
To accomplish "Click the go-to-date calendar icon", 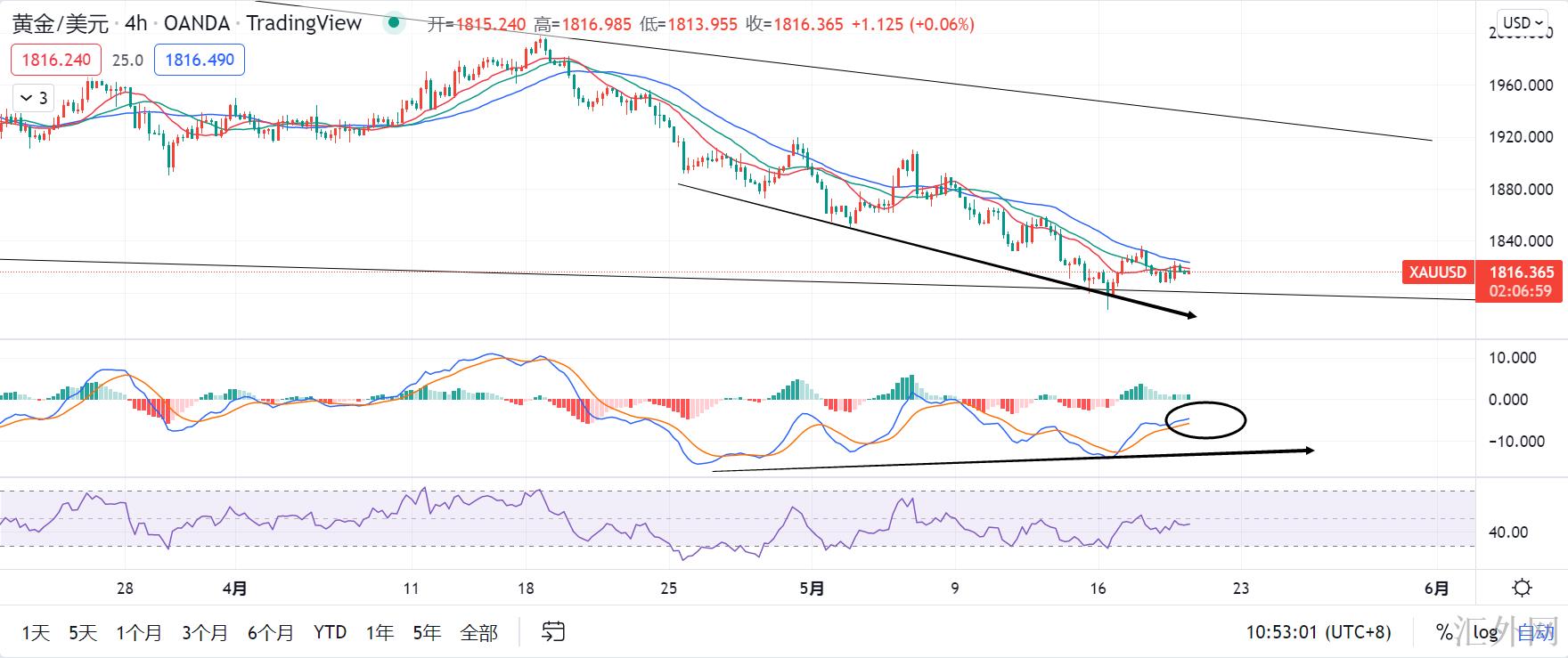I will click(553, 632).
